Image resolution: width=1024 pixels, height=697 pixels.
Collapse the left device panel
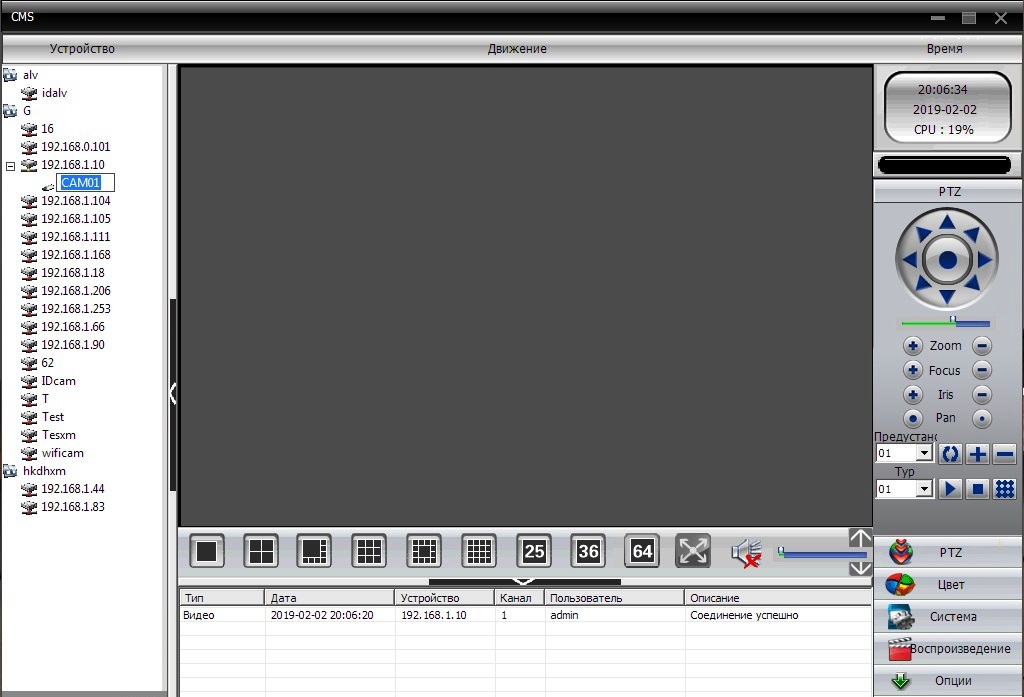tap(172, 393)
